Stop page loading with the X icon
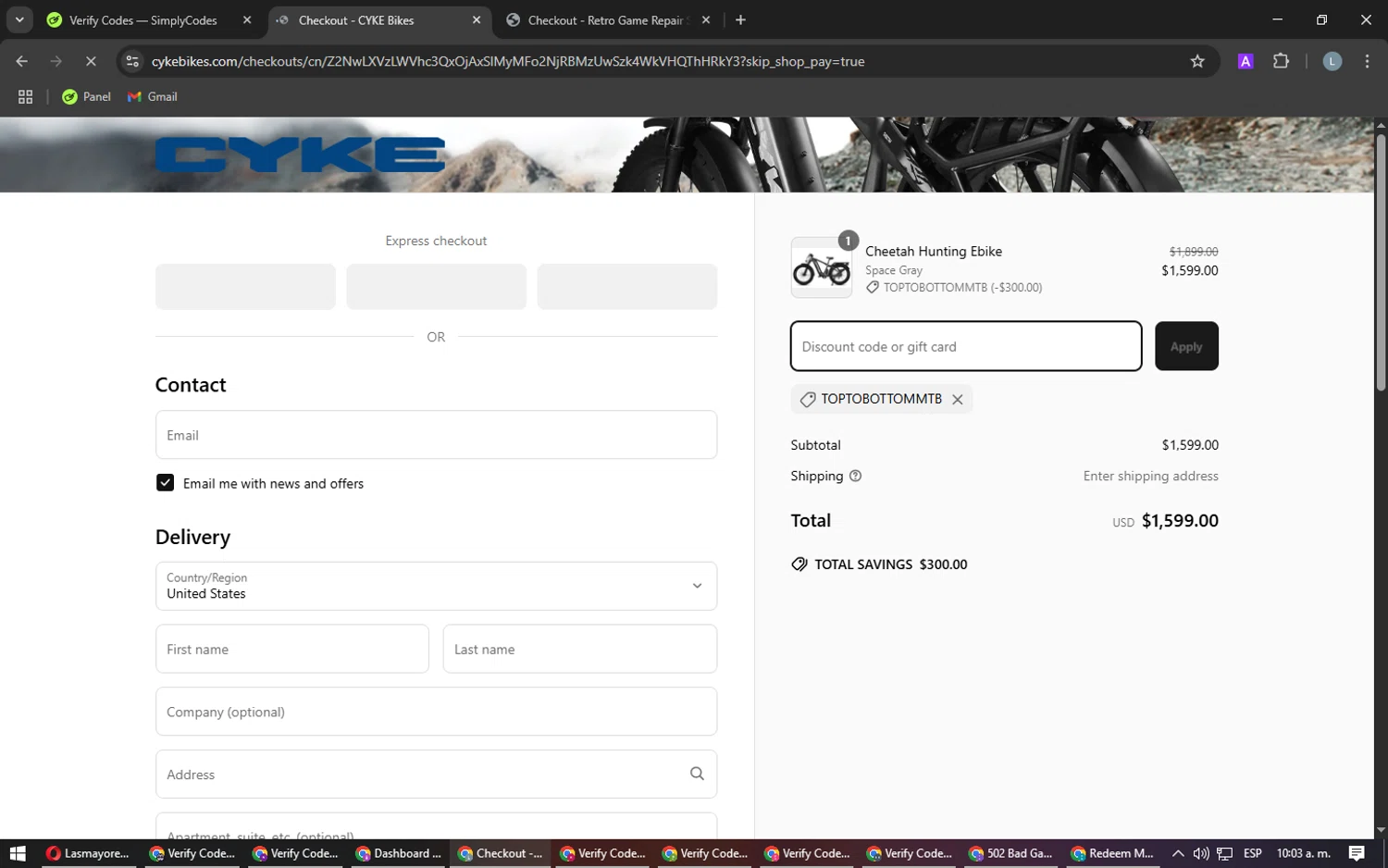Image resolution: width=1388 pixels, height=868 pixels. pos(91,61)
